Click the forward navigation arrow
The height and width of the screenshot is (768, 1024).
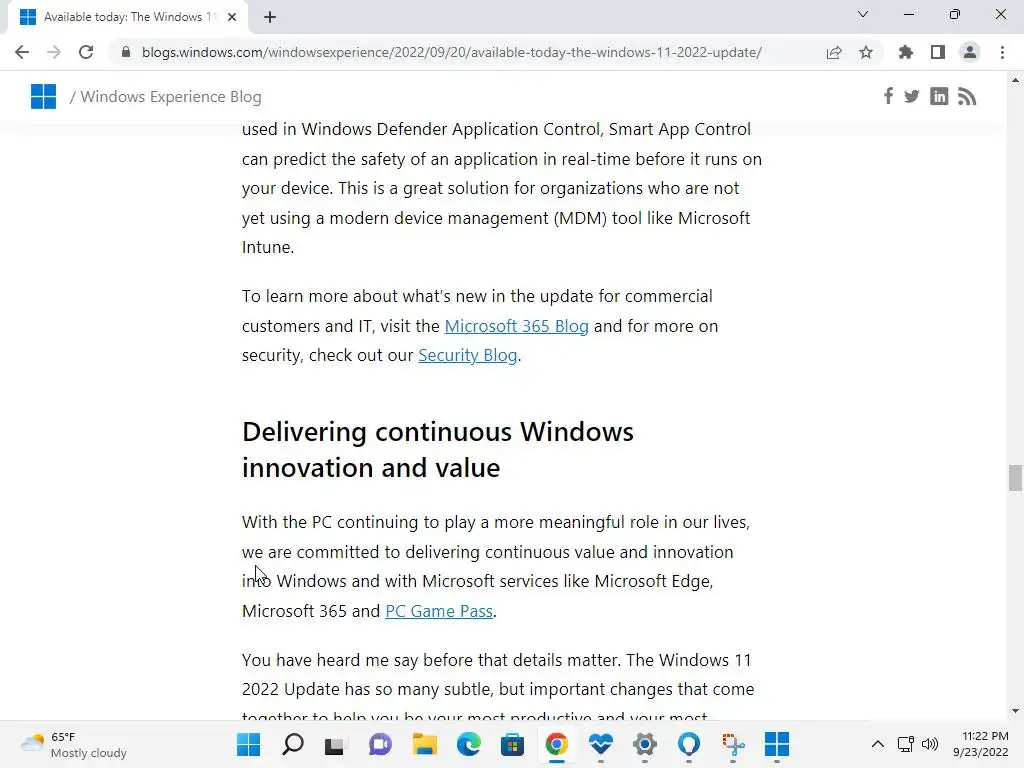point(54,52)
